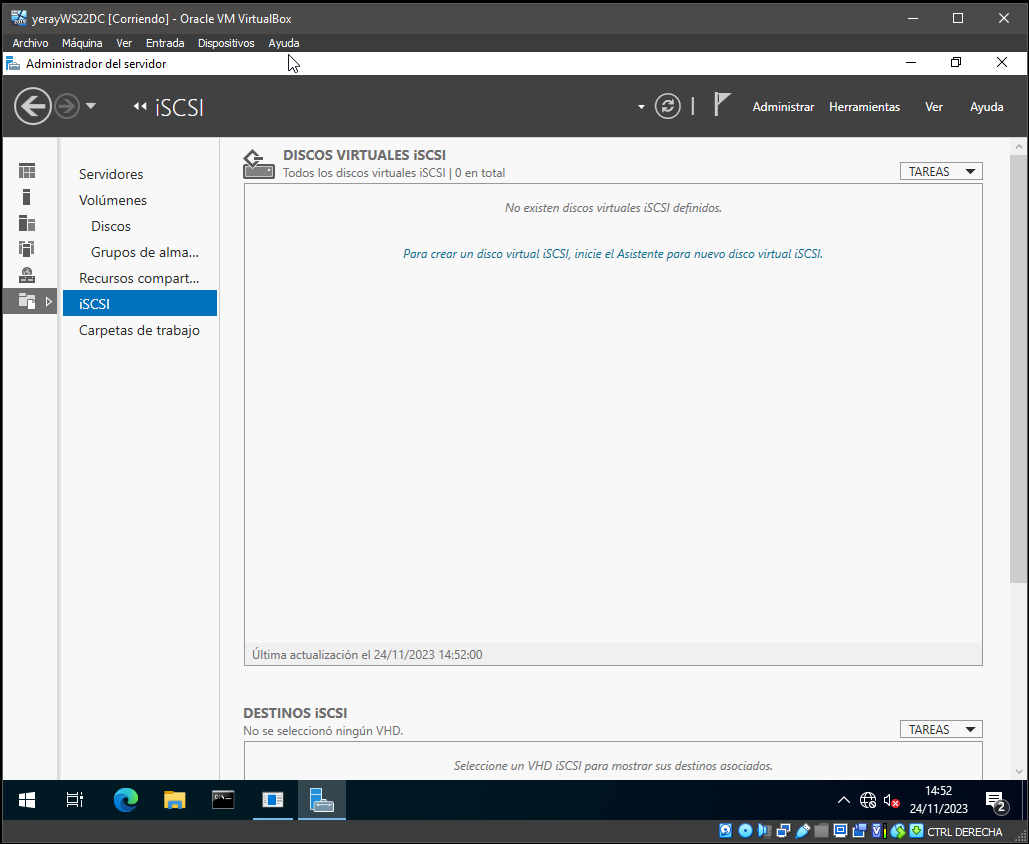
Task: Open the notifications flag
Action: [x=722, y=105]
